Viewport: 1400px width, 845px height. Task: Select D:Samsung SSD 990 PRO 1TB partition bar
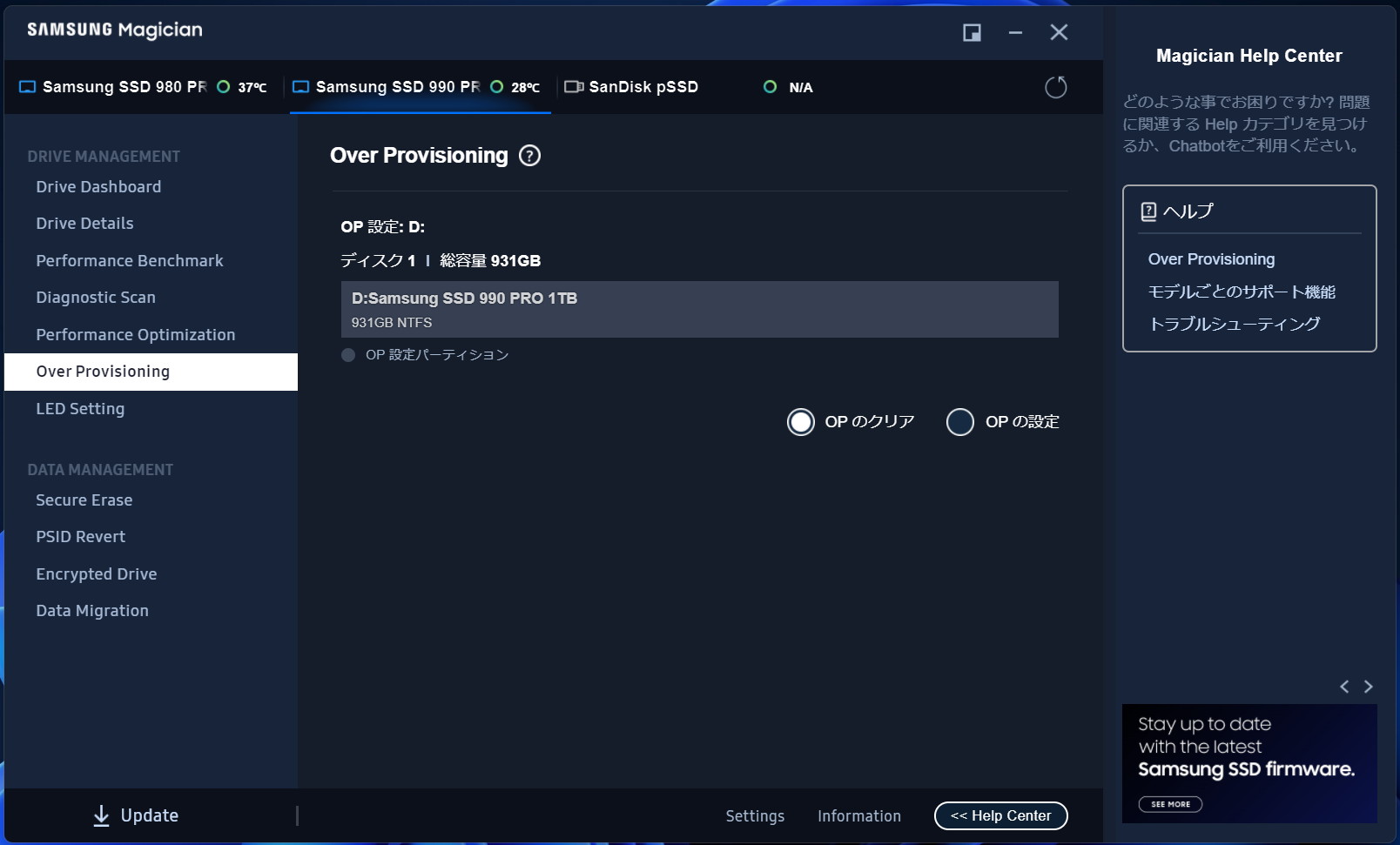[700, 309]
